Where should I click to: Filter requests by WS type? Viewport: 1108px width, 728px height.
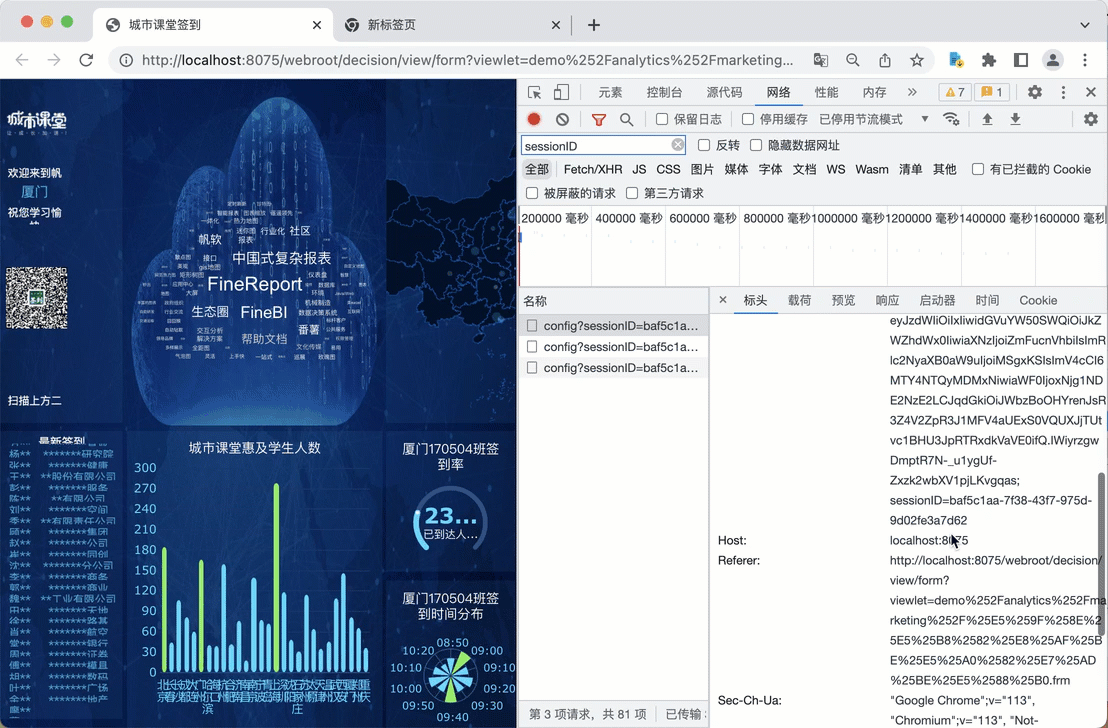point(835,169)
